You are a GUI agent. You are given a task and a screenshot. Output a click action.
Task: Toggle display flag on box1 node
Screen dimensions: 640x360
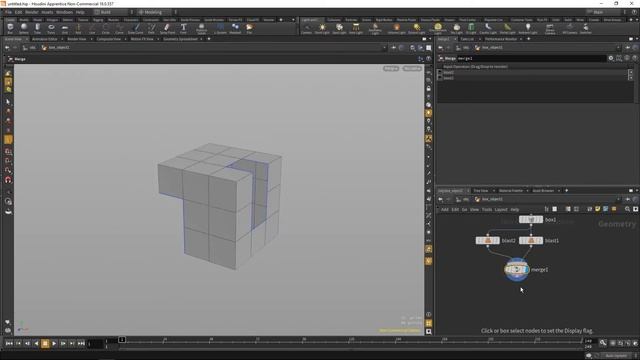pos(540,220)
